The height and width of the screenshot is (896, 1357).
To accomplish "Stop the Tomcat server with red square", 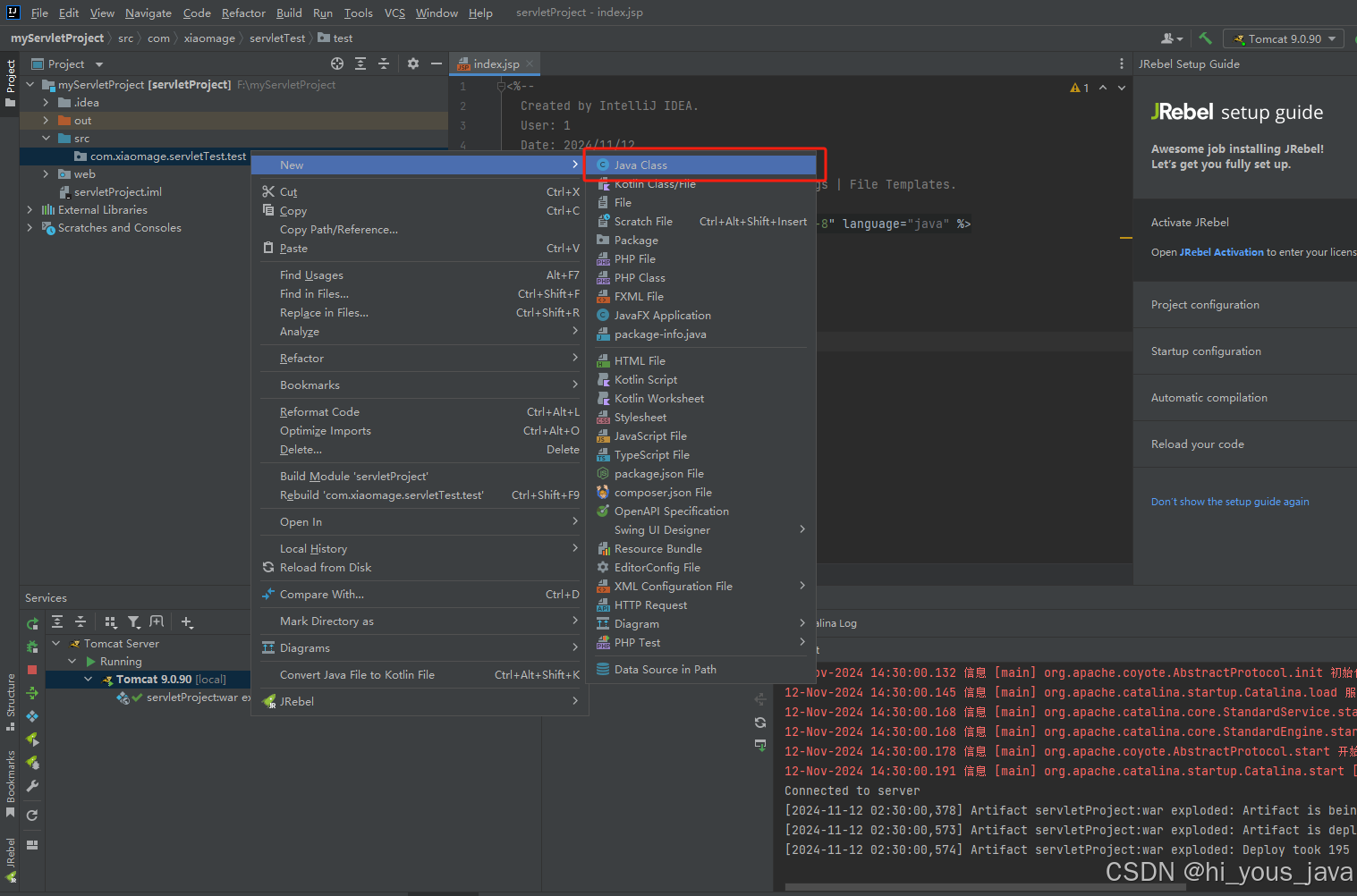I will tap(32, 670).
